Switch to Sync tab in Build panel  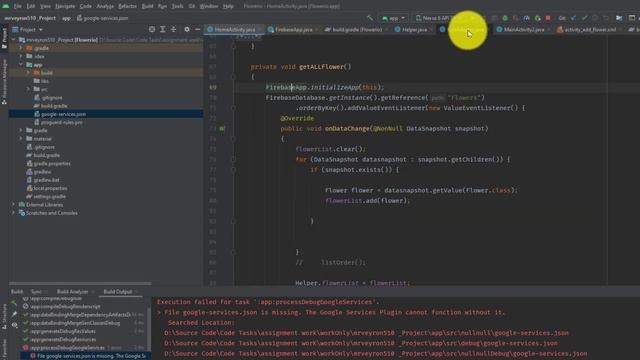point(36,291)
